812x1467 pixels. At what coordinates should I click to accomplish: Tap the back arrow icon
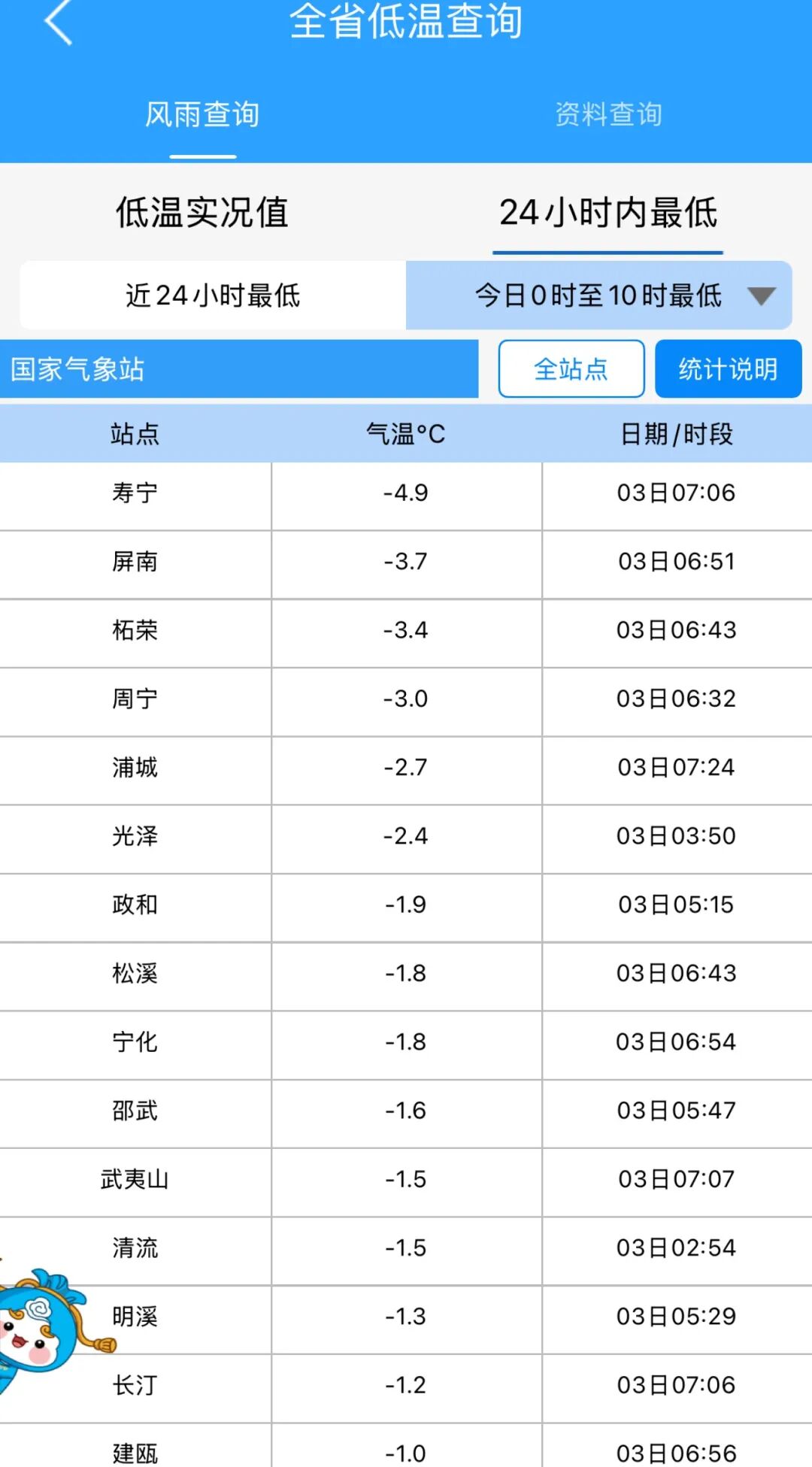tap(59, 23)
